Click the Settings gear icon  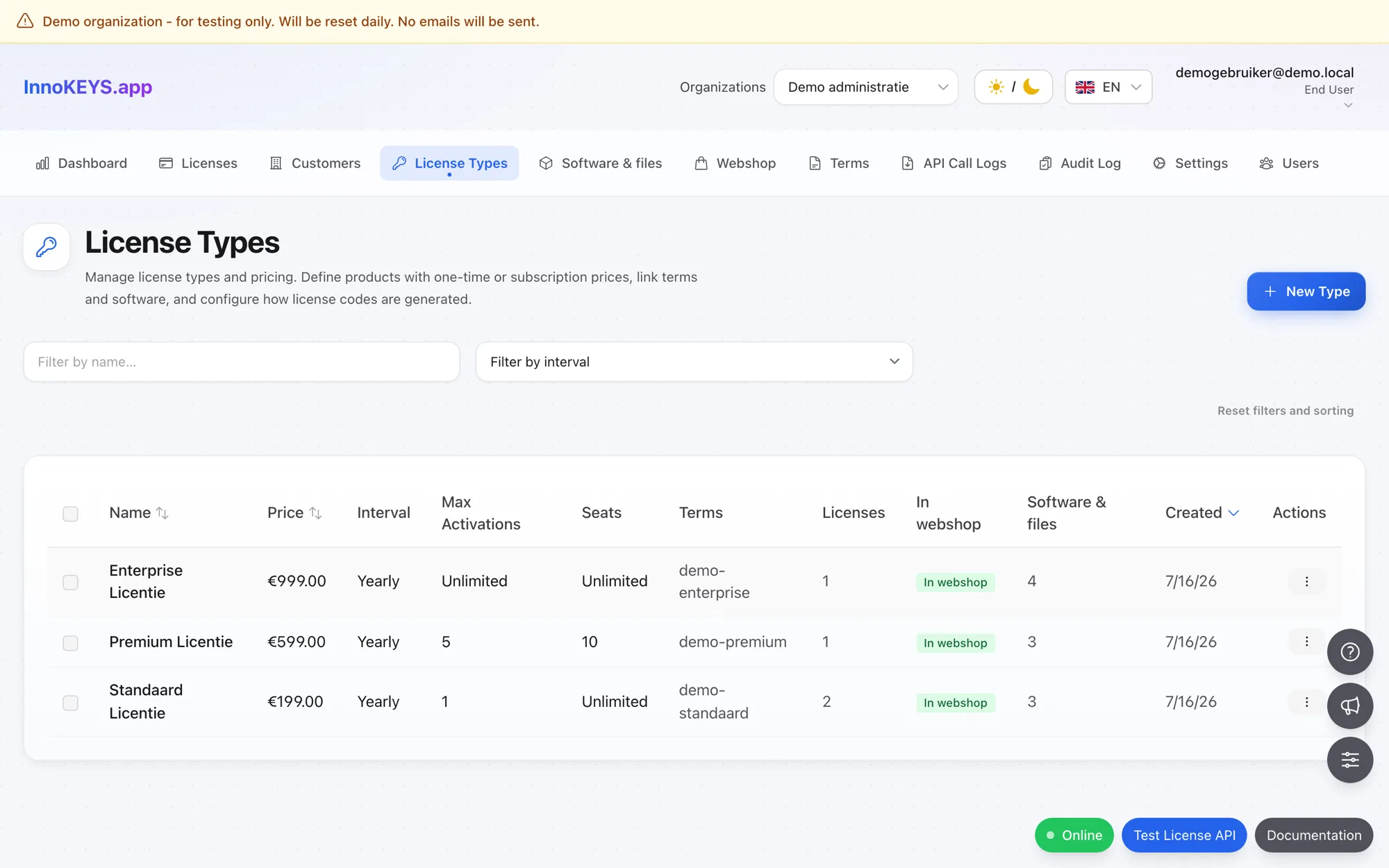click(1159, 163)
